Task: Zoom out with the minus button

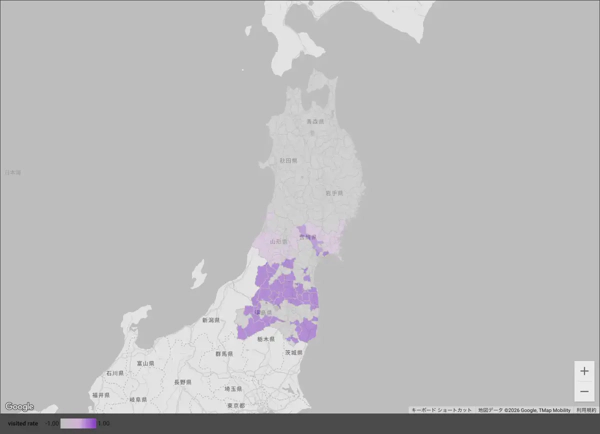Action: coord(584,392)
